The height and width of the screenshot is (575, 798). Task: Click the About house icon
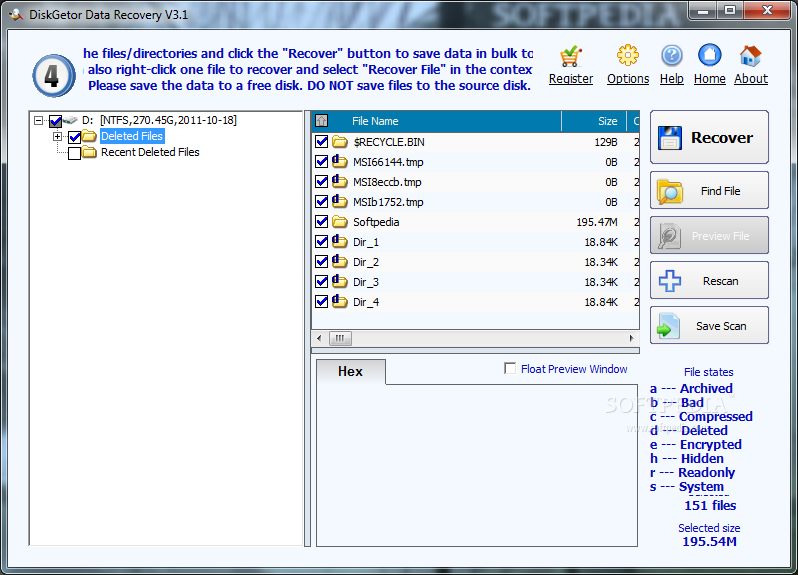[x=751, y=55]
